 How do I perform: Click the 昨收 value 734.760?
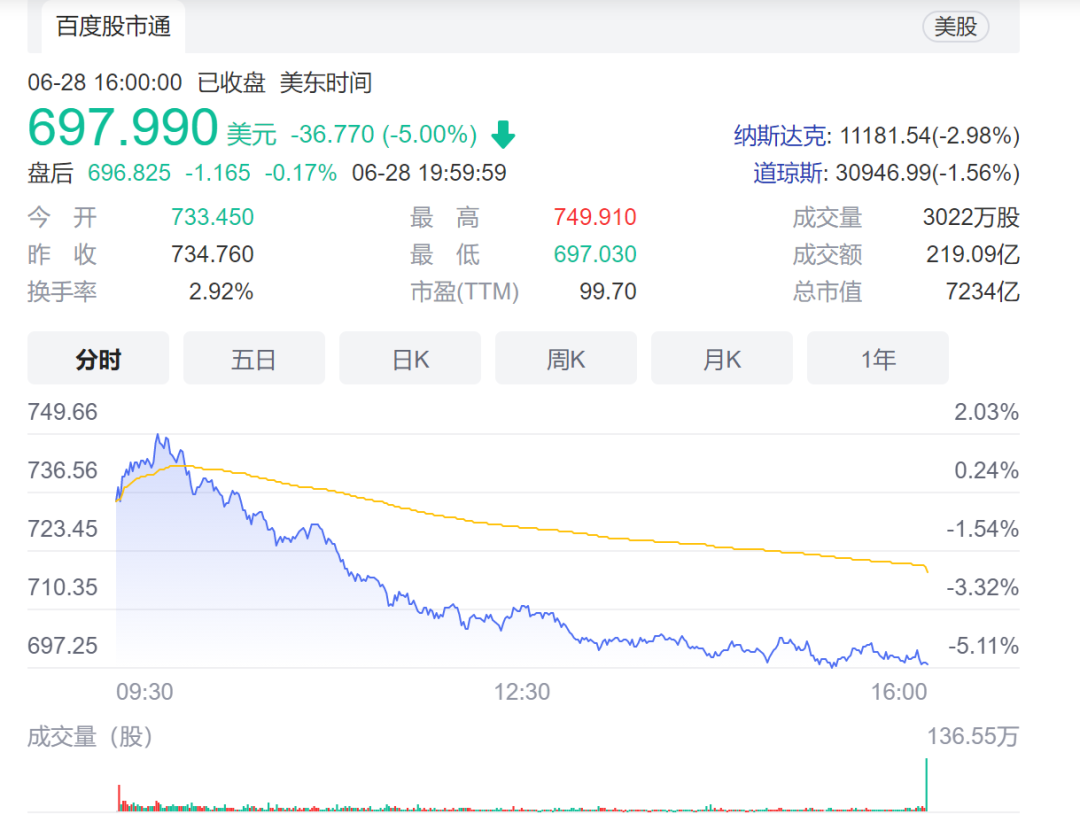(212, 254)
